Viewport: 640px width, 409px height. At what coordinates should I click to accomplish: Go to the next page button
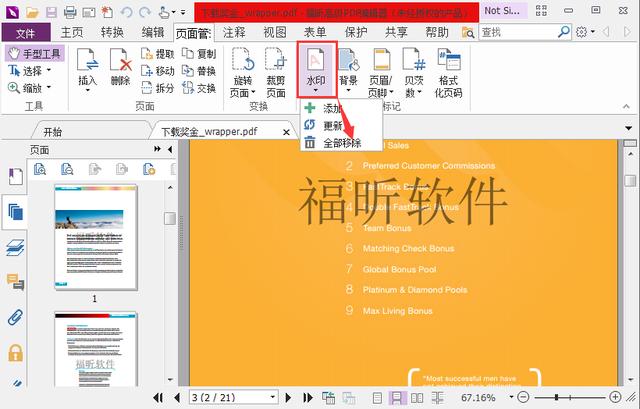point(289,397)
